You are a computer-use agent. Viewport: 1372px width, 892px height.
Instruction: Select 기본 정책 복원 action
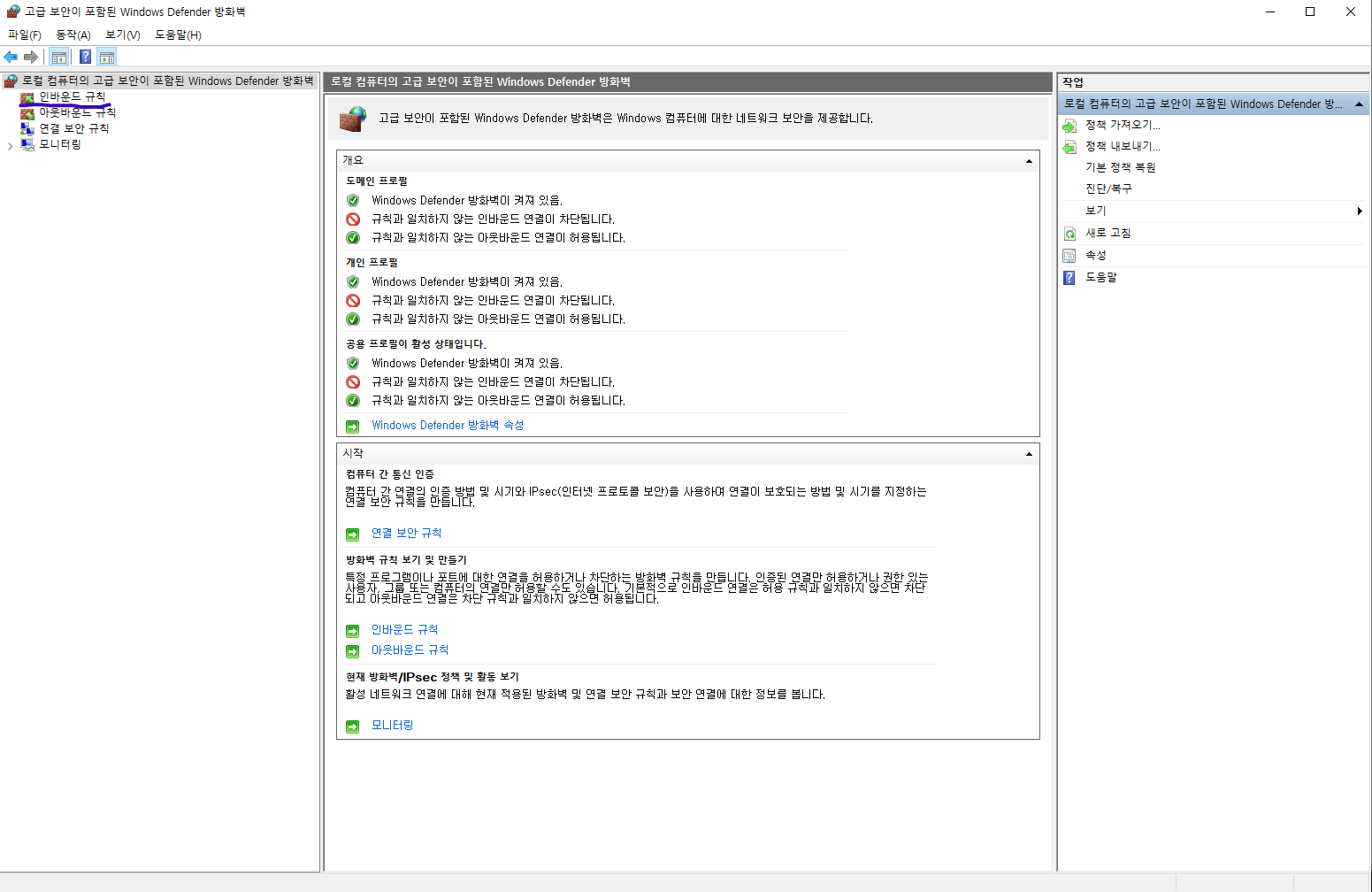point(1121,168)
